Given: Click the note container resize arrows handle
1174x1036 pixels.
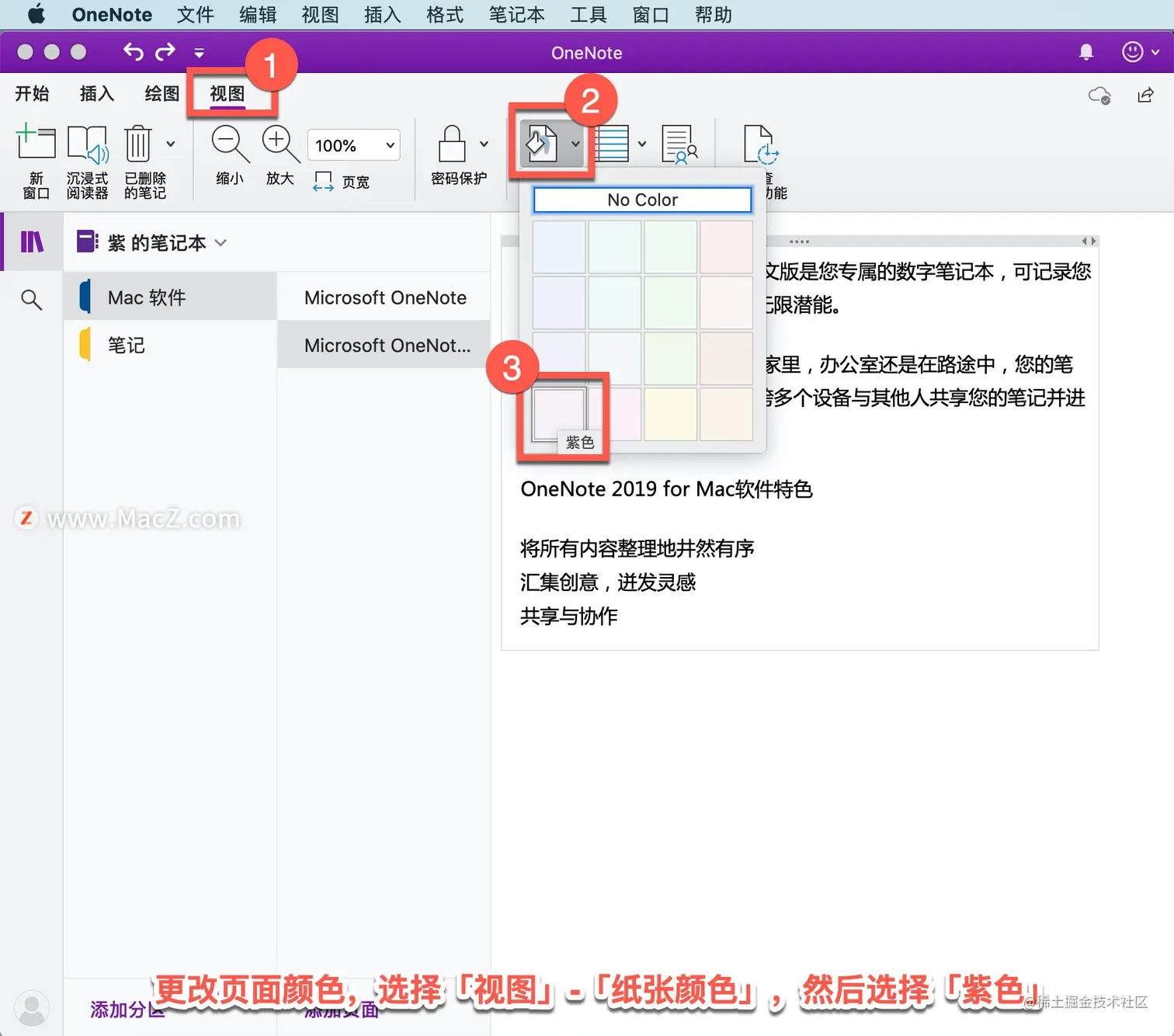Looking at the screenshot, I should coord(1089,242).
